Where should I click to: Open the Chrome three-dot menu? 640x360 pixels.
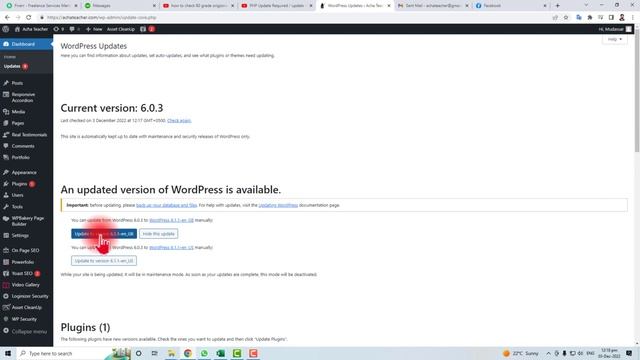(x=633, y=18)
